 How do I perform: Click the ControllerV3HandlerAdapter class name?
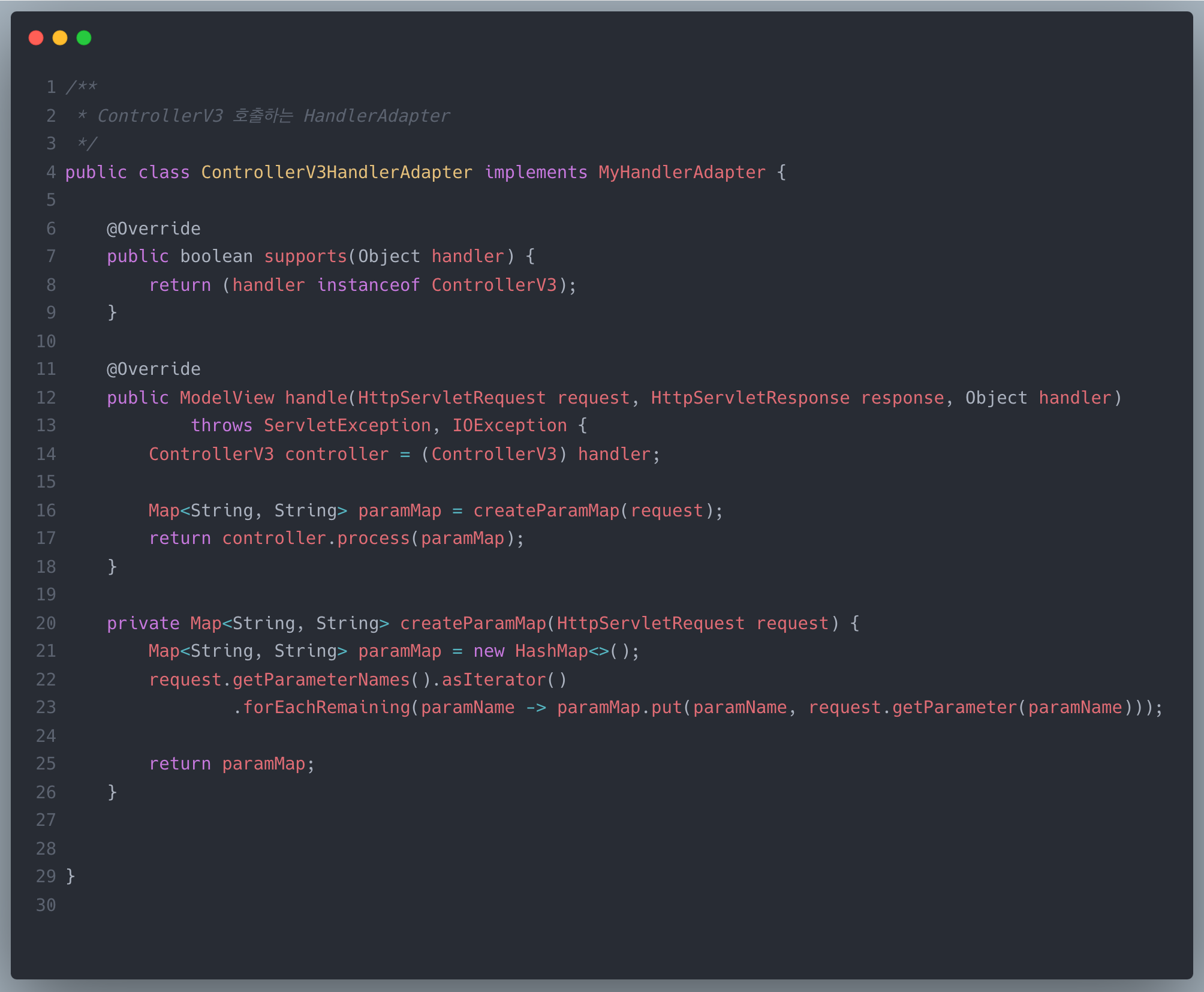coord(336,173)
